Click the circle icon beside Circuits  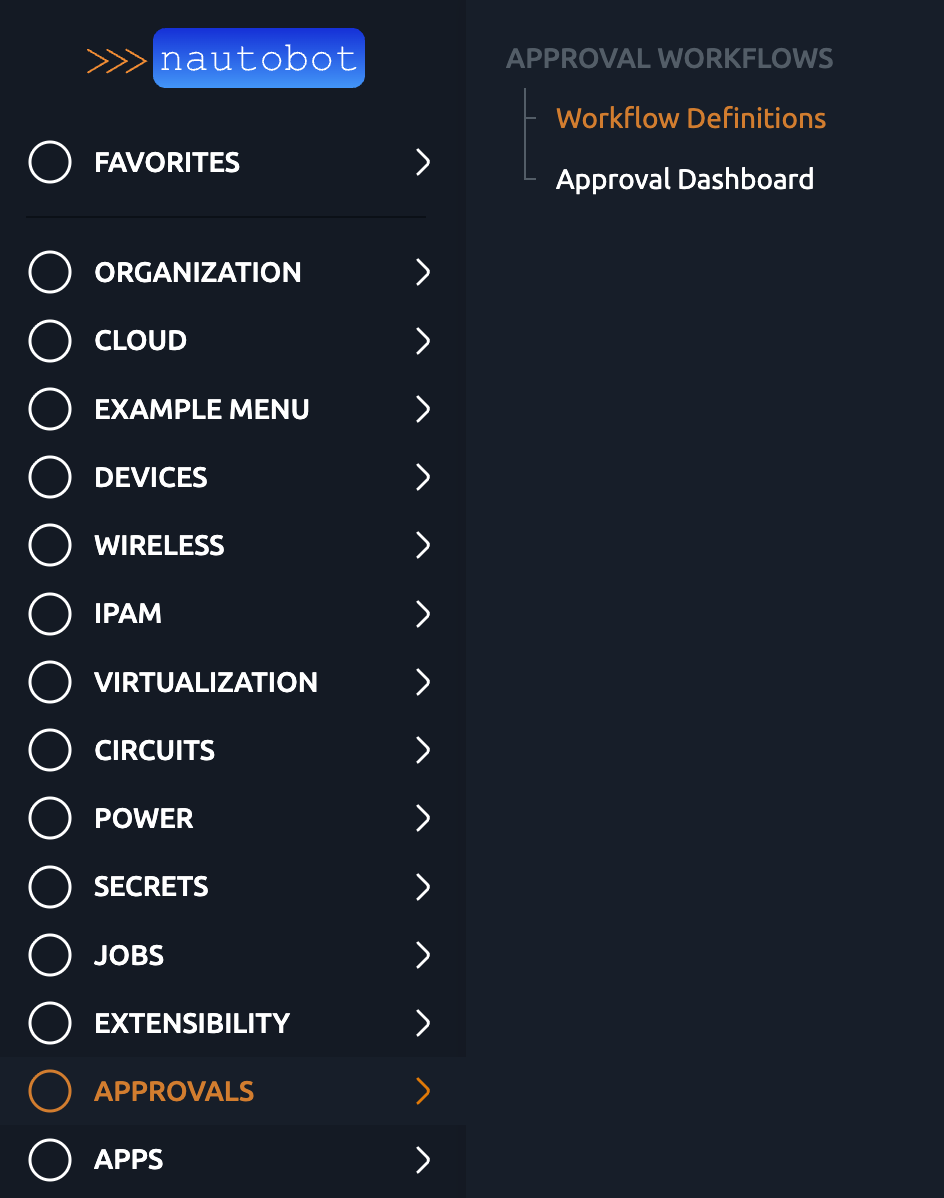coord(50,750)
